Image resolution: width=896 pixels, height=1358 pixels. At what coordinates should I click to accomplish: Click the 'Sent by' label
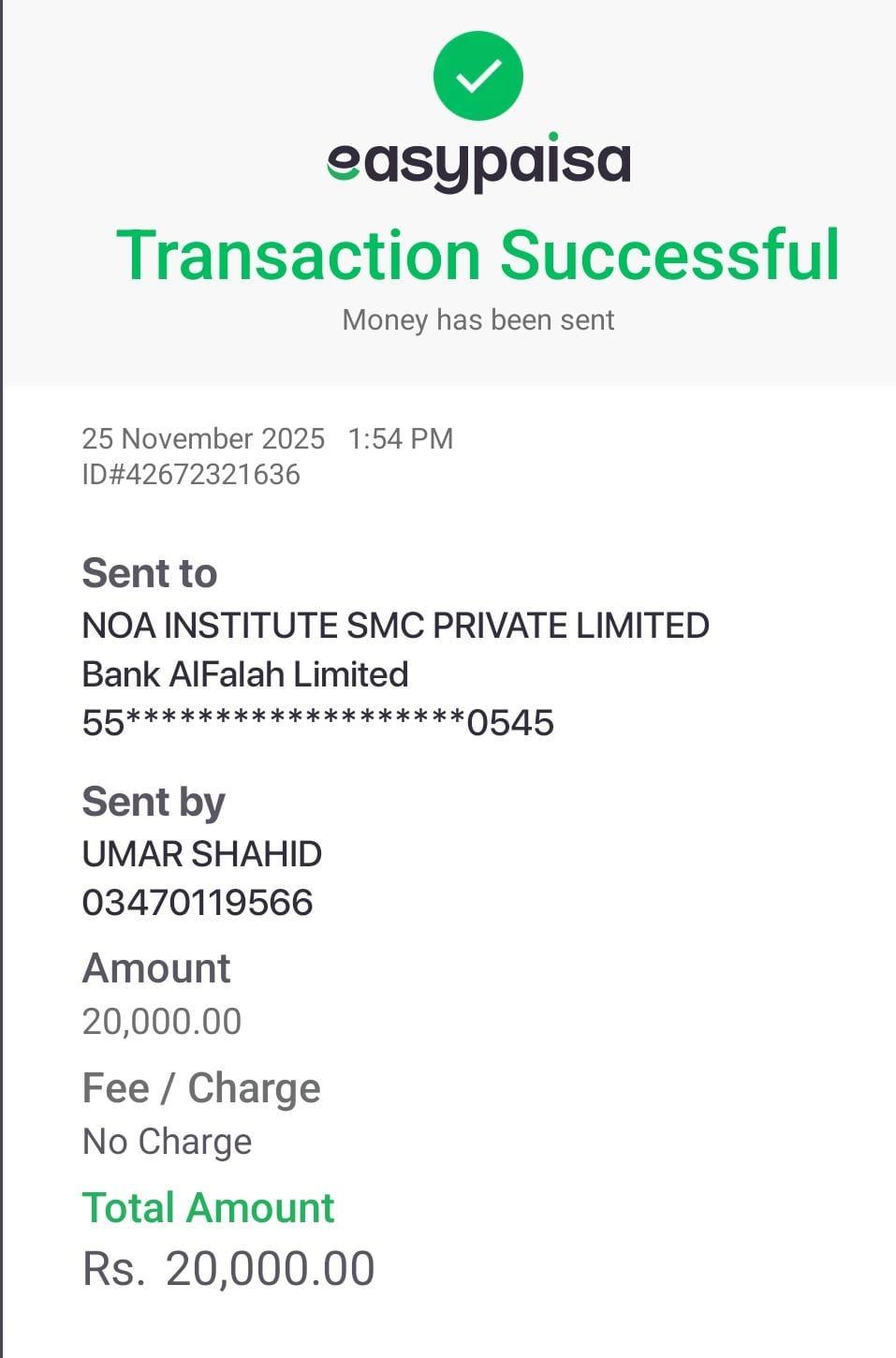(154, 802)
